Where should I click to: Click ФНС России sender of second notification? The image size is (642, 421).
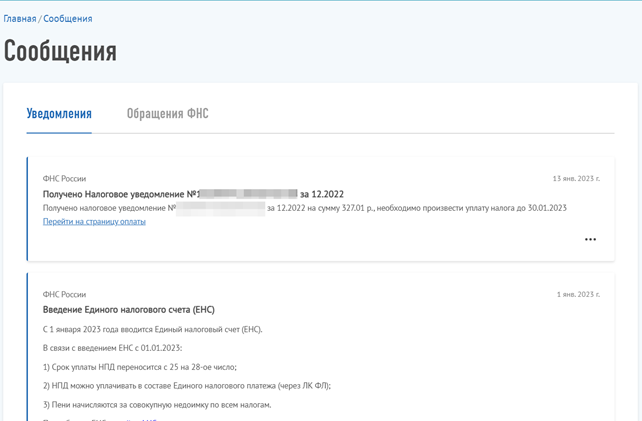[x=64, y=295]
